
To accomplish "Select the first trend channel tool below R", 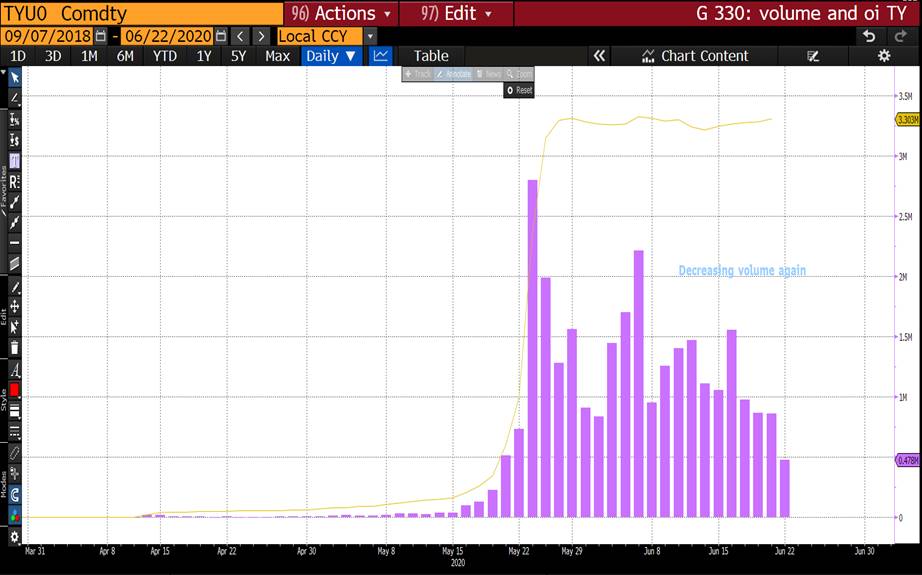I will (x=15, y=202).
